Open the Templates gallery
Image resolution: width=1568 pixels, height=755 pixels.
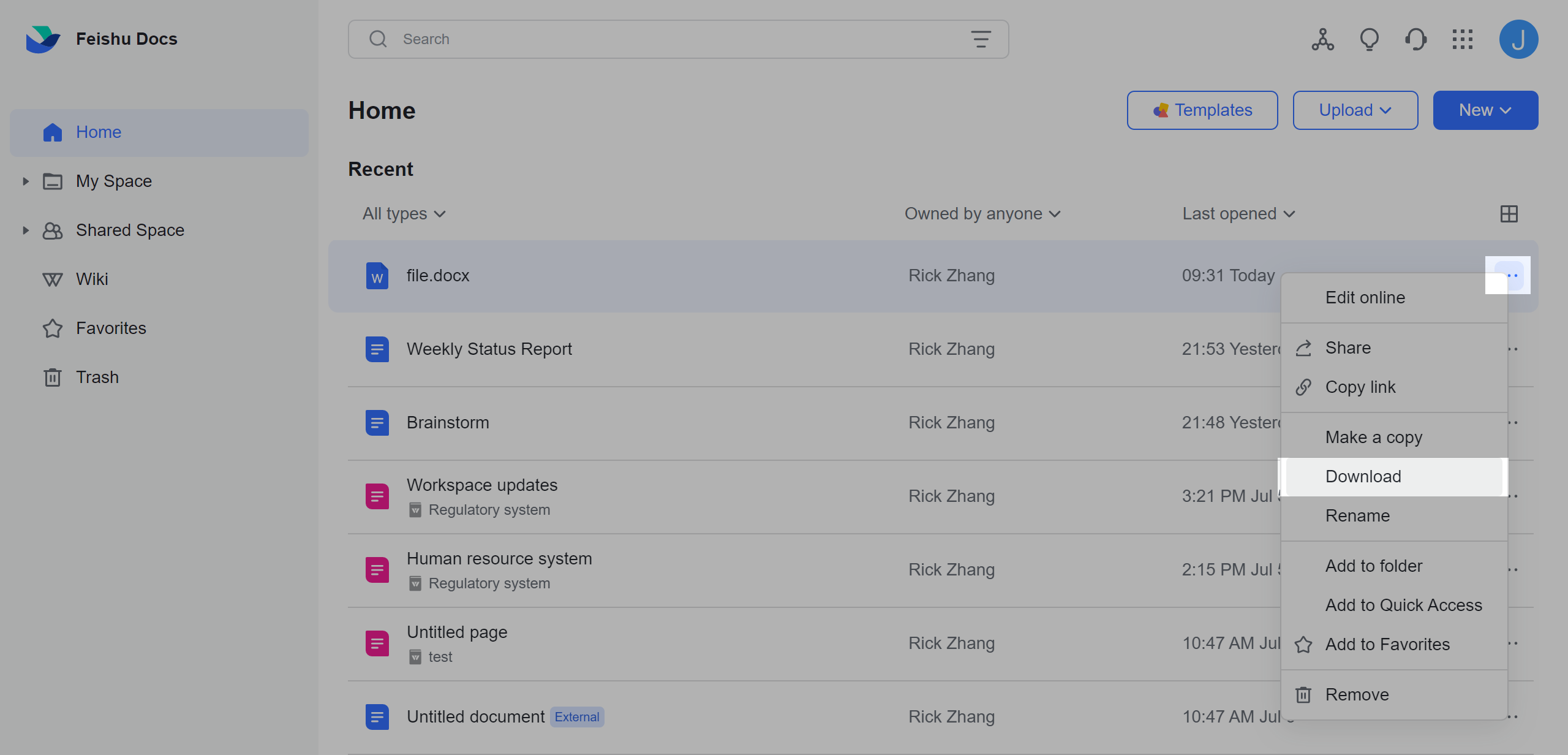tap(1202, 110)
